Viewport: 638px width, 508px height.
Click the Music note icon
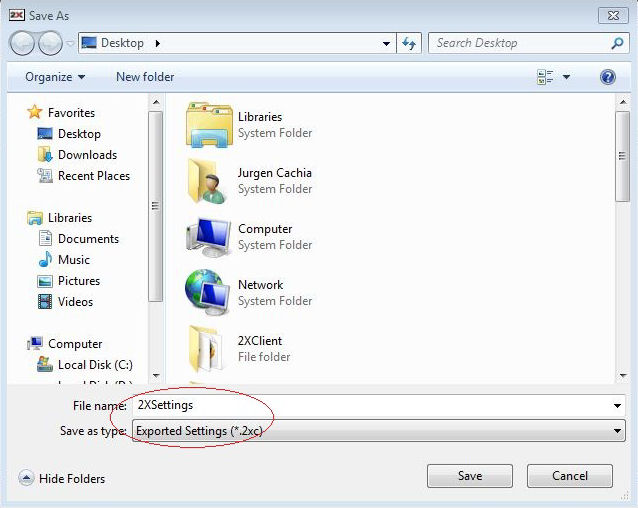tap(45, 259)
